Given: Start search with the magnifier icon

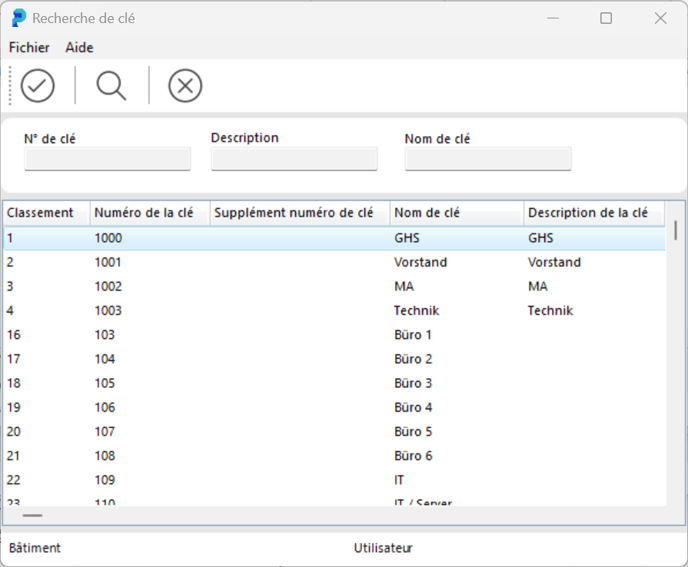Looking at the screenshot, I should (111, 86).
